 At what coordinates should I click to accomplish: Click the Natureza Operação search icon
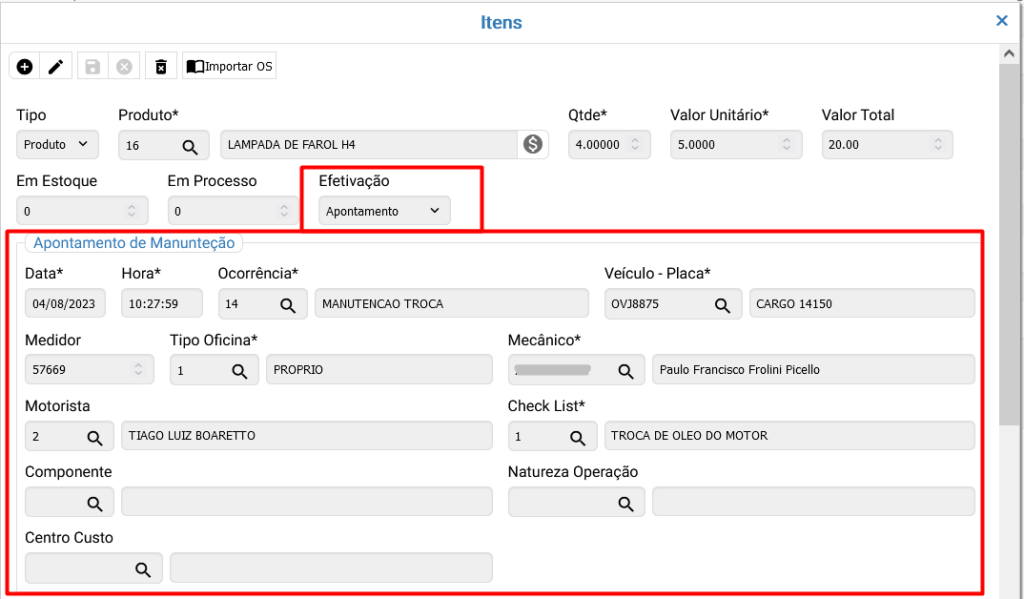625,502
